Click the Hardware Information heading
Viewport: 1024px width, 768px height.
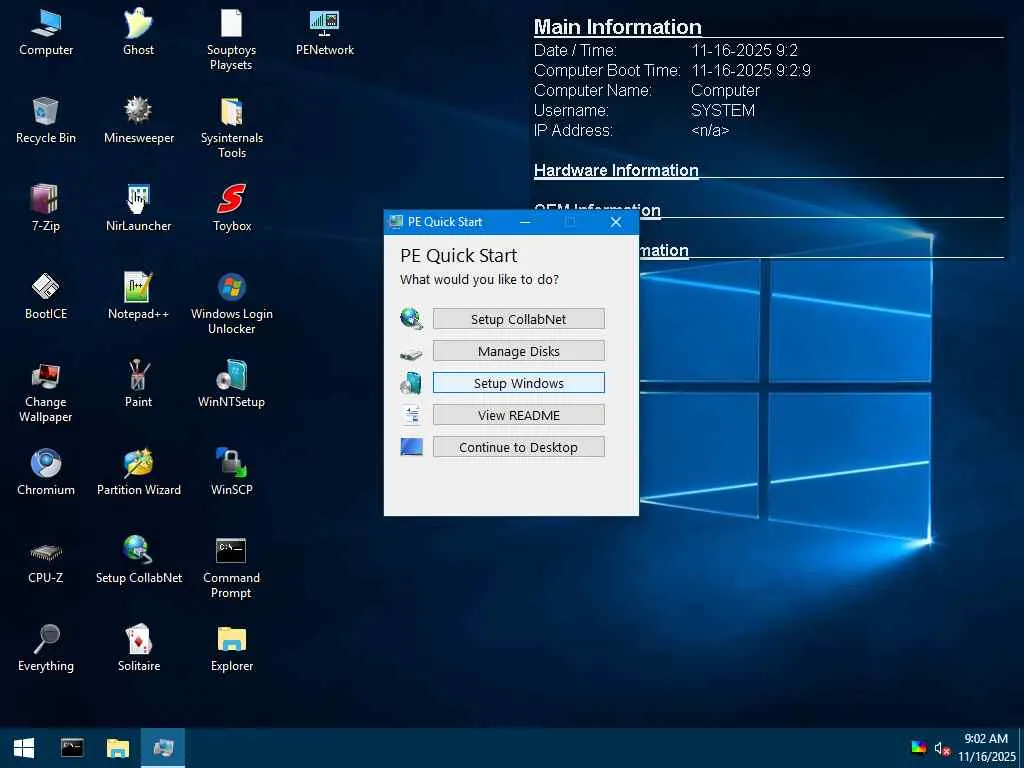click(616, 170)
